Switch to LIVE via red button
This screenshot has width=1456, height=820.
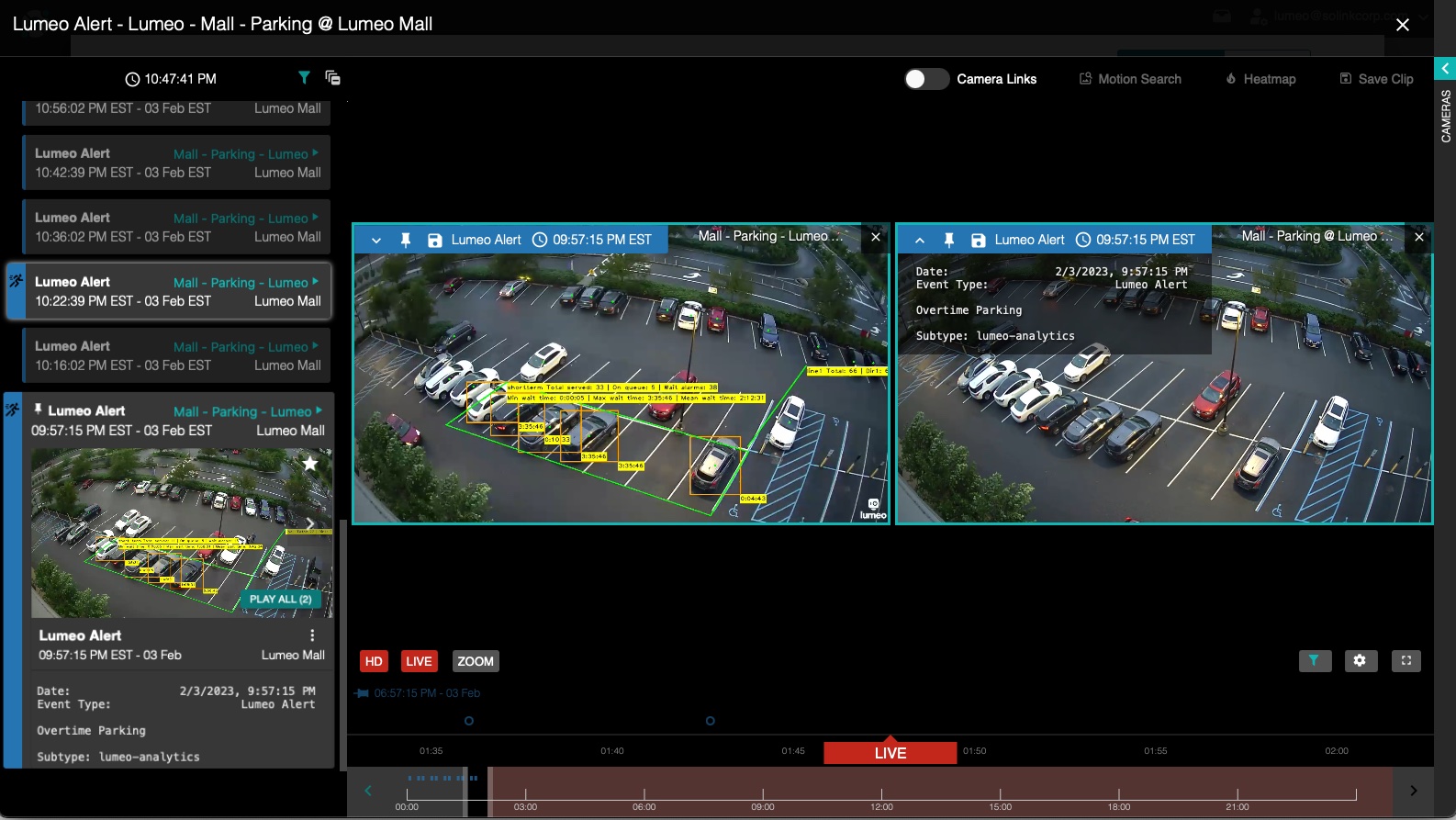[419, 661]
